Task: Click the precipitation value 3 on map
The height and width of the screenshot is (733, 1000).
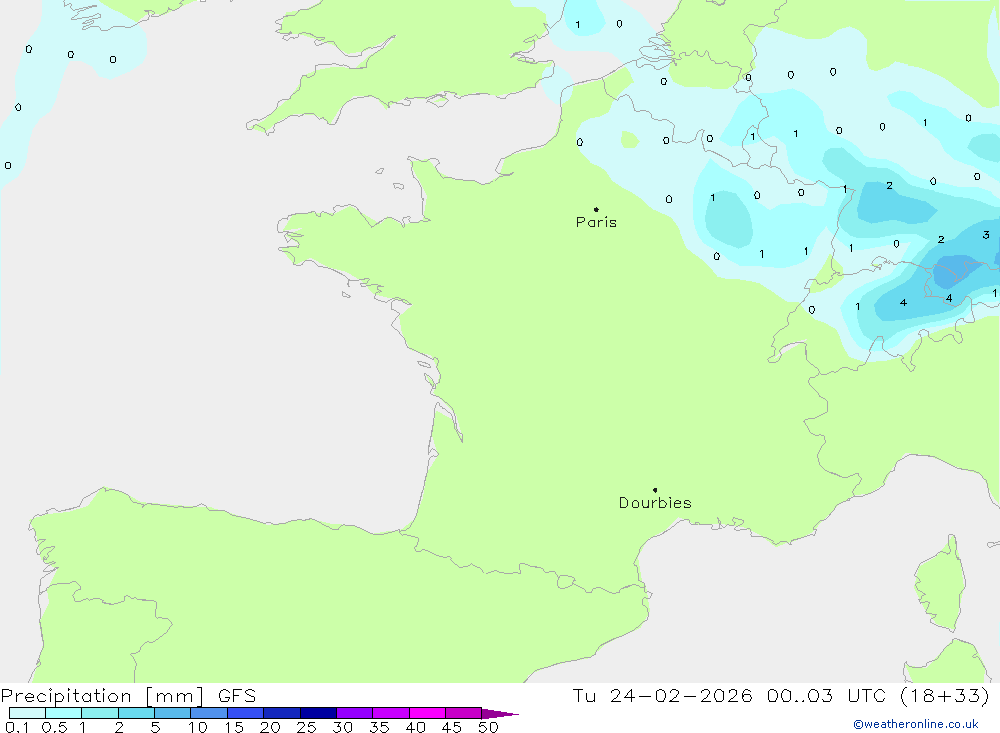Action: pyautogui.click(x=986, y=235)
